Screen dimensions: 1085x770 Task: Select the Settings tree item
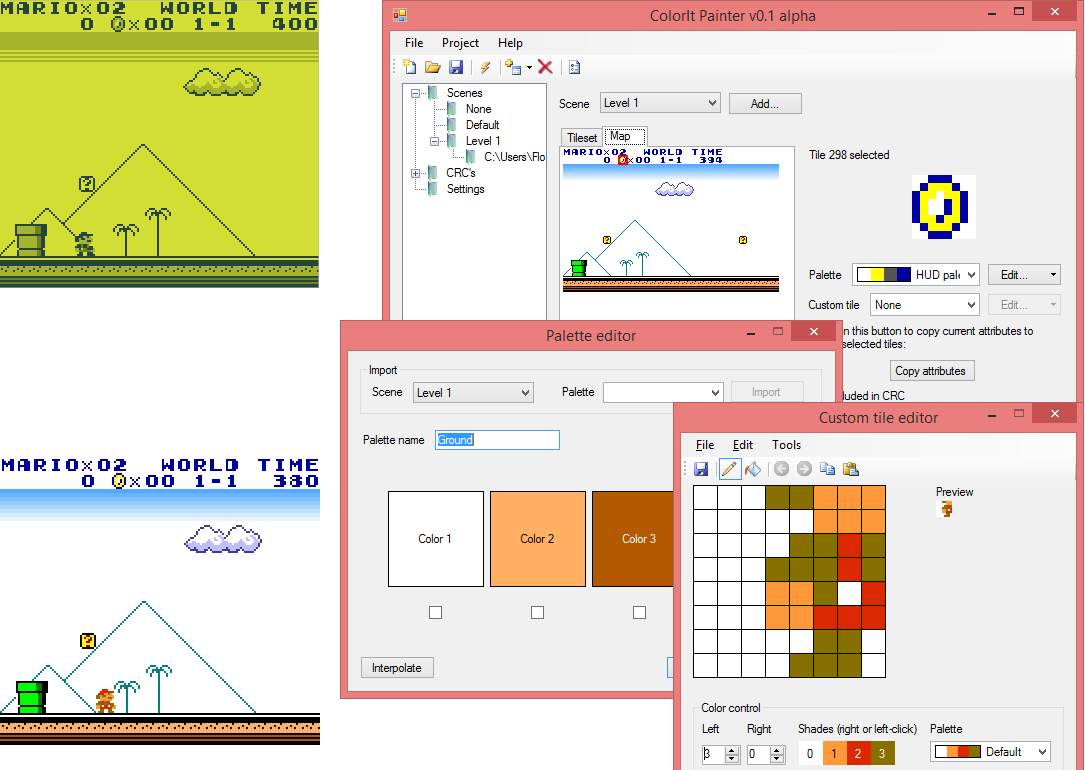[465, 189]
